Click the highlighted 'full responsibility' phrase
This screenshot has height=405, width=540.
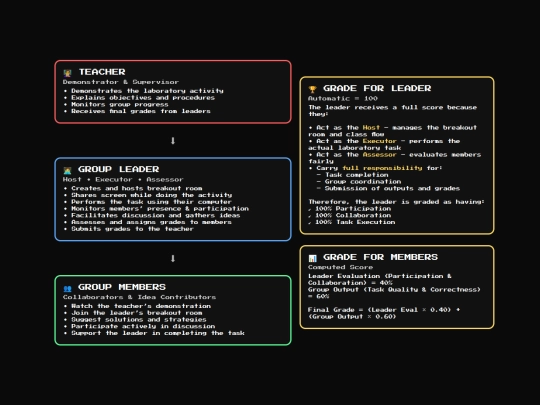[382, 168]
